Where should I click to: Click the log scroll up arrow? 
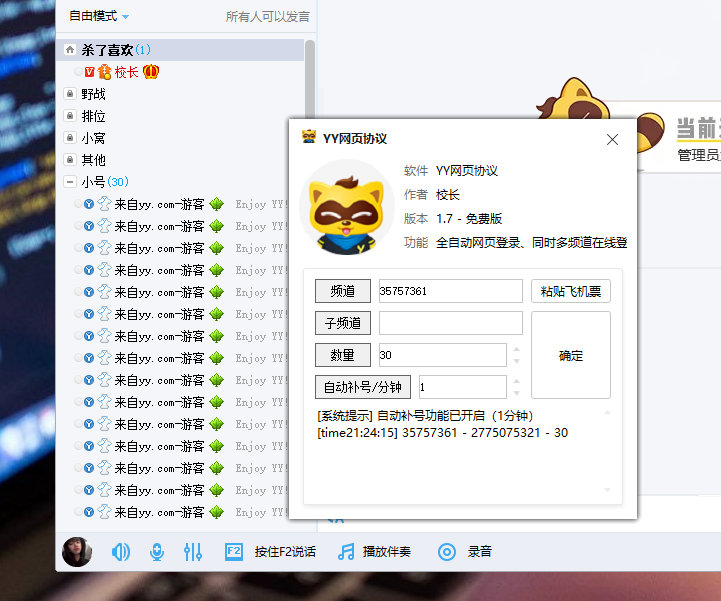[x=607, y=412]
